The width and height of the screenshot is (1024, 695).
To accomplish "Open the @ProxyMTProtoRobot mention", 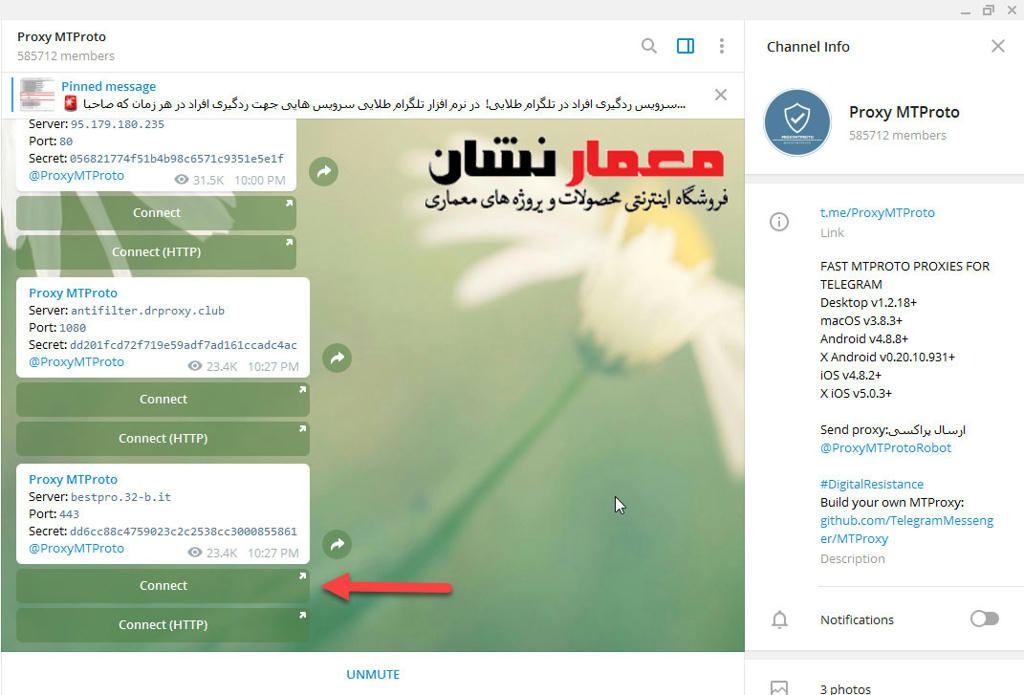I will click(x=886, y=448).
